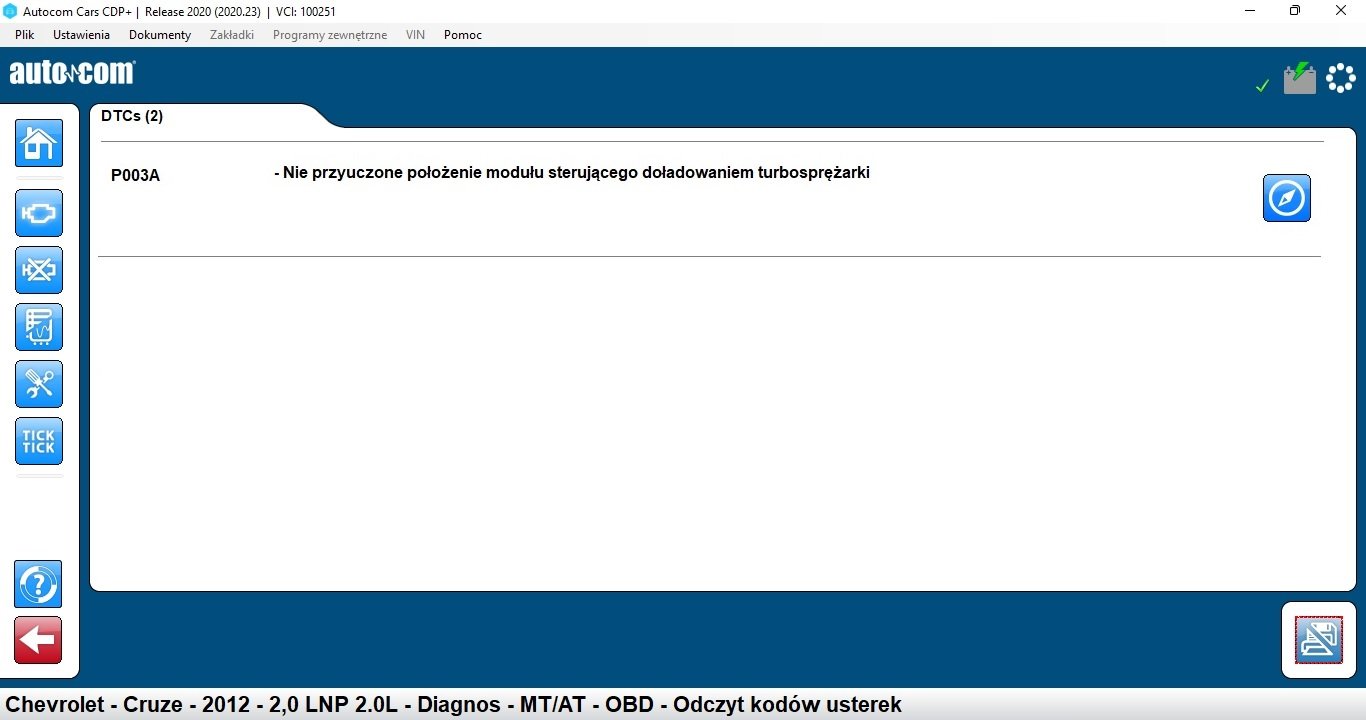Open help with the question mark icon
This screenshot has height=720, width=1366.
(x=38, y=584)
